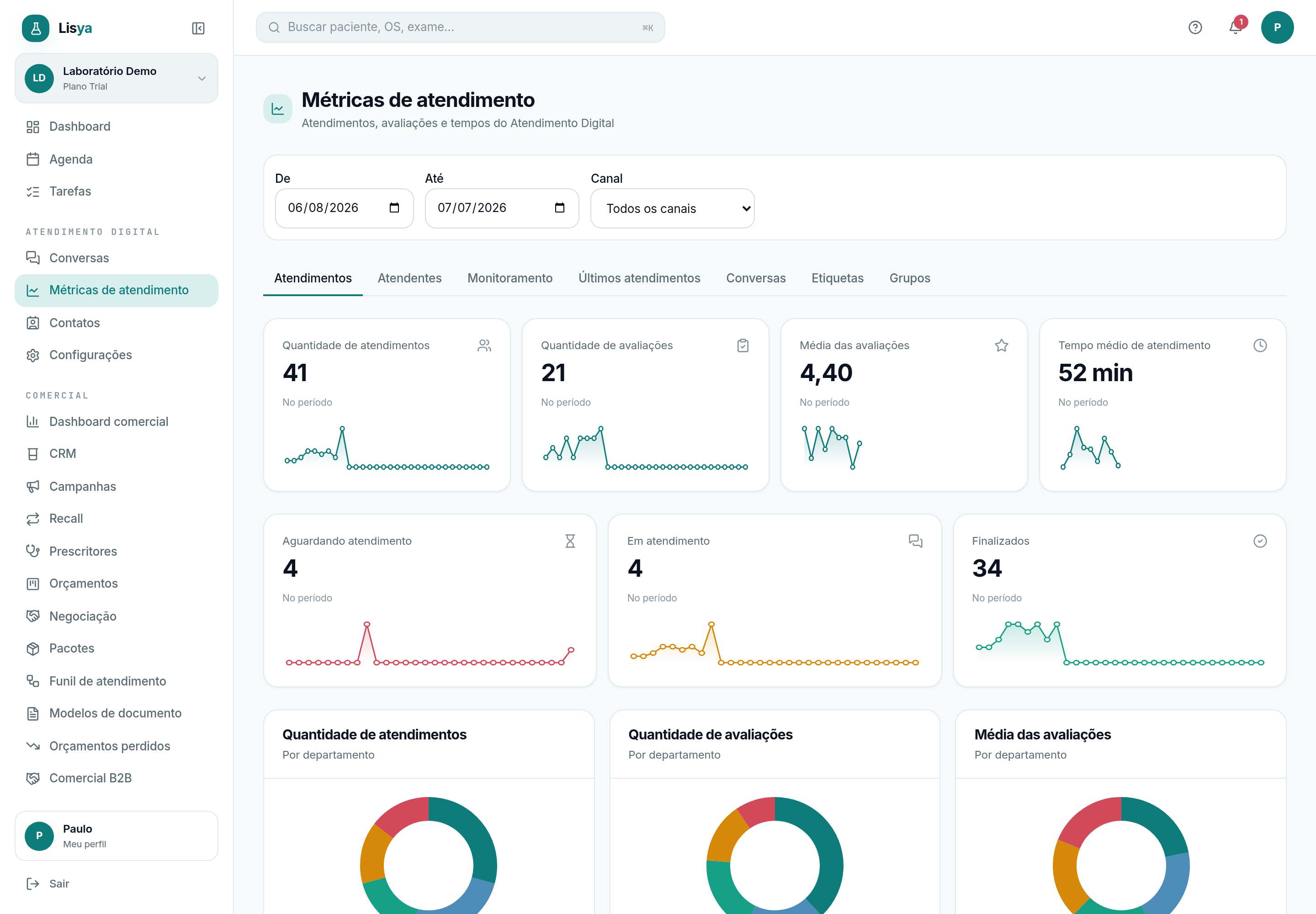The image size is (1316, 914).
Task: Collapse the sidebar with the panel icon
Action: click(198, 28)
